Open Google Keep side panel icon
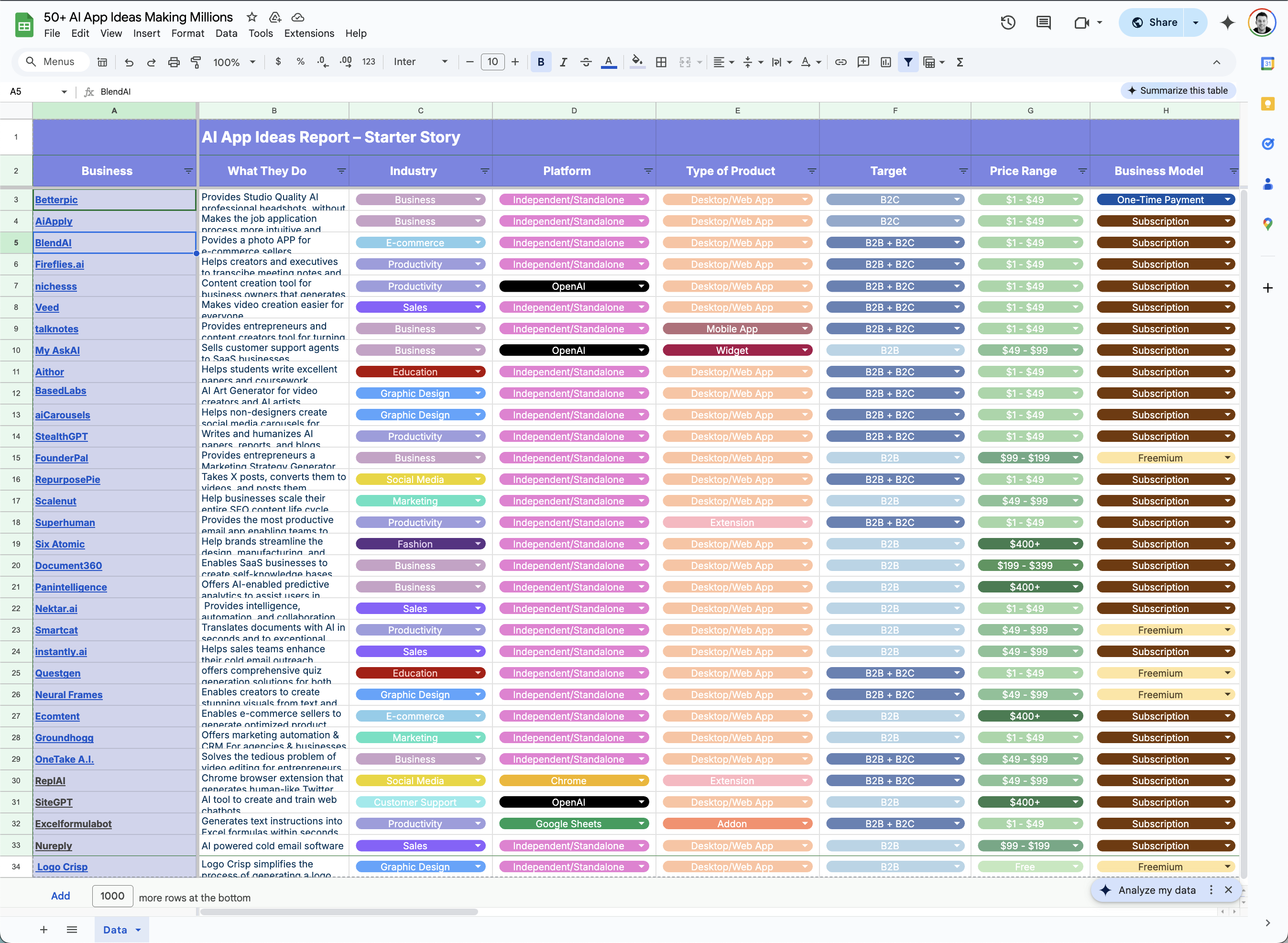1288x943 pixels. click(1267, 103)
